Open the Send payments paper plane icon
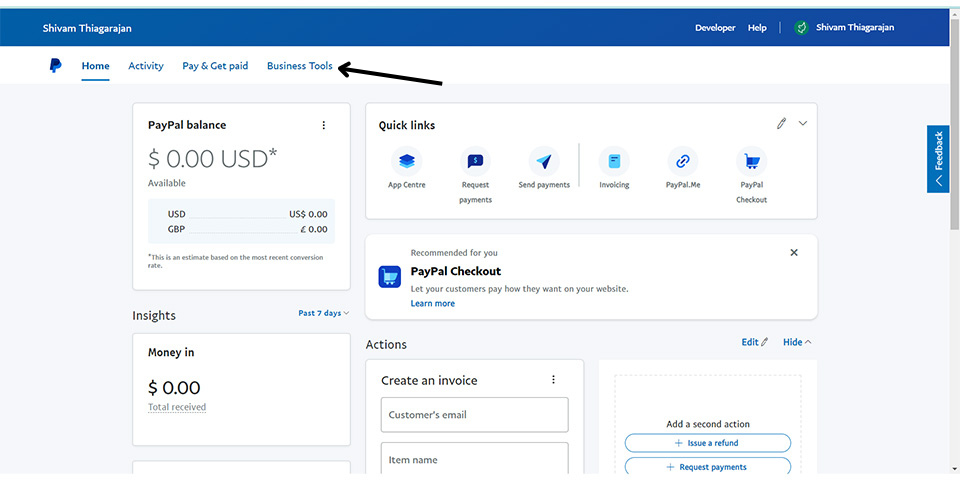960x480 pixels. click(x=544, y=160)
